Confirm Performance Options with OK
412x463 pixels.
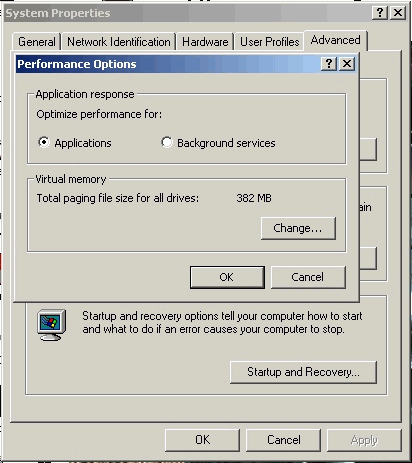point(227,277)
